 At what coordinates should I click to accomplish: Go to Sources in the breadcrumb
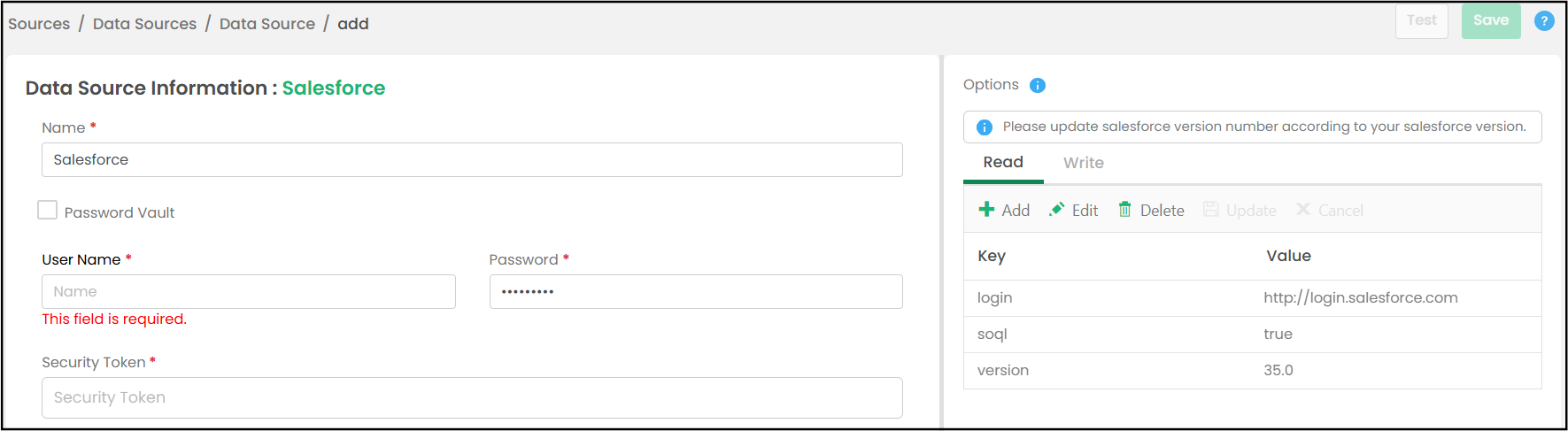click(39, 24)
